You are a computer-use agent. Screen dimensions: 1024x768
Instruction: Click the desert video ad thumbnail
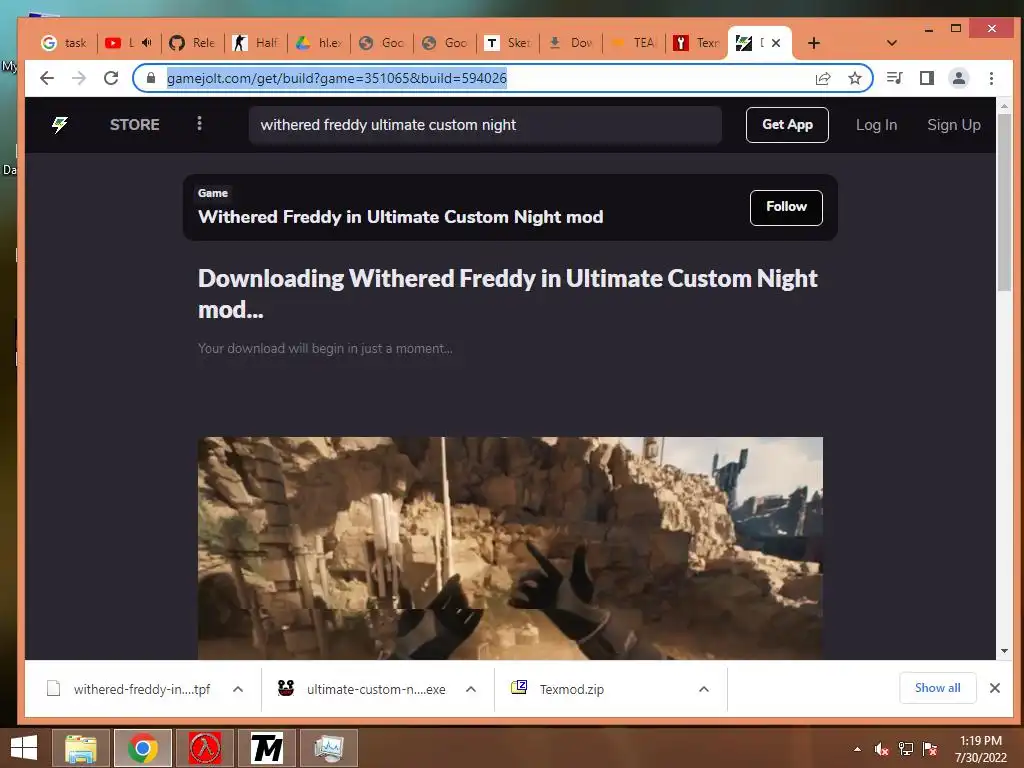pyautogui.click(x=510, y=549)
